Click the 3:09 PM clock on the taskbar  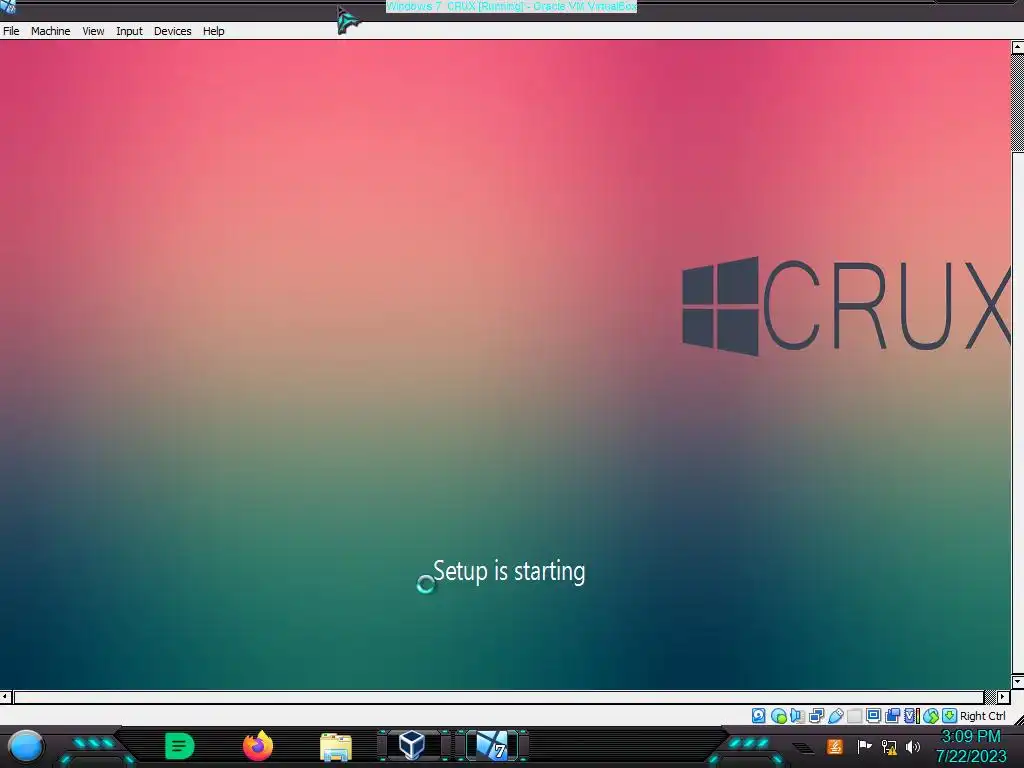(971, 737)
